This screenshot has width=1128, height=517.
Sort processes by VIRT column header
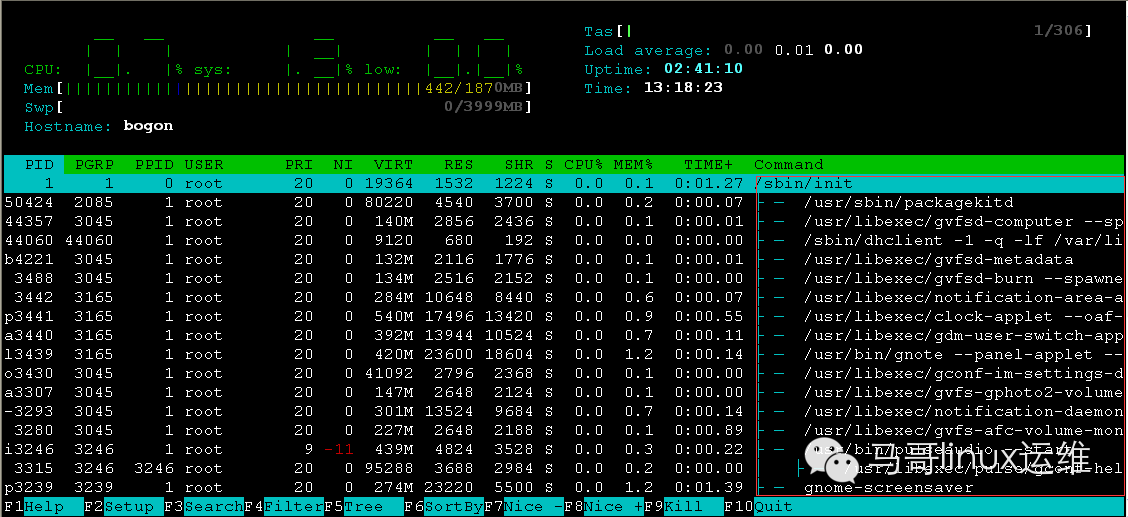click(394, 165)
